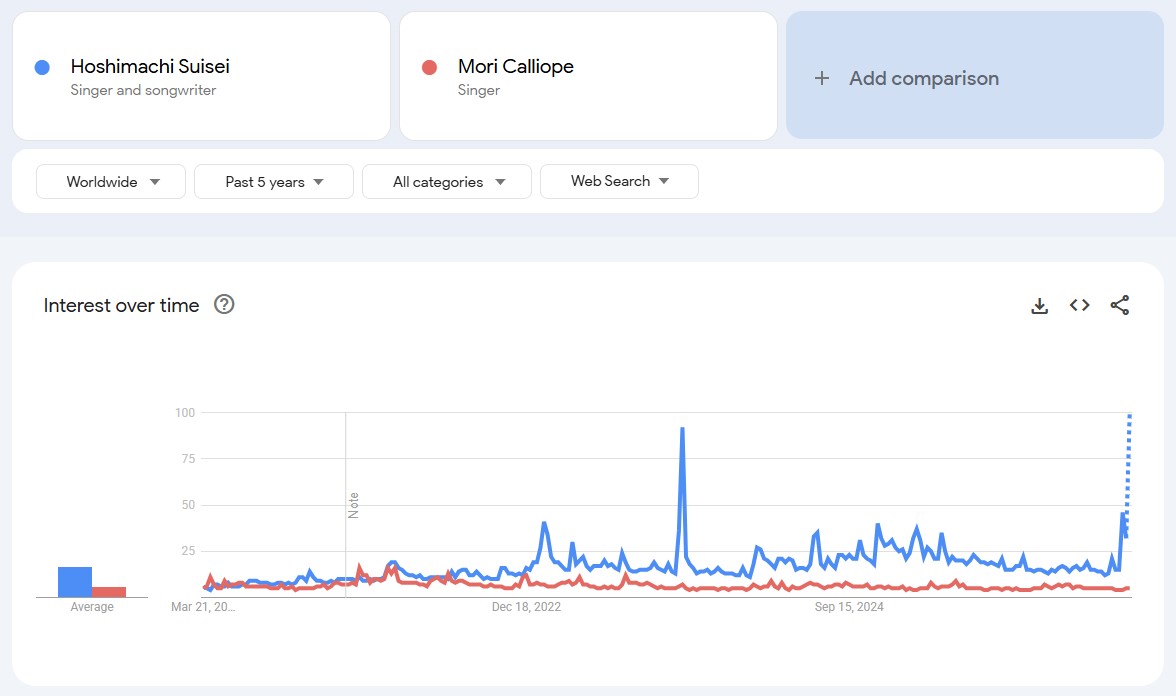Expand the All categories dropdown
The image size is (1176, 696).
click(447, 182)
